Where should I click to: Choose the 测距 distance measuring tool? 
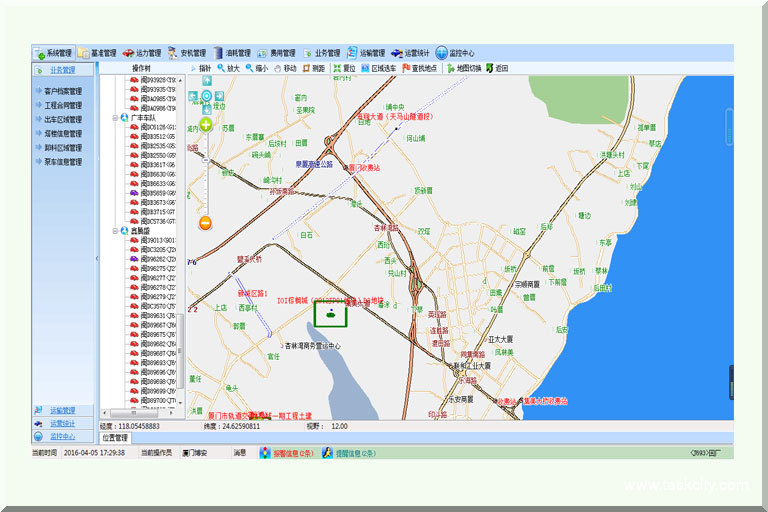click(x=313, y=68)
